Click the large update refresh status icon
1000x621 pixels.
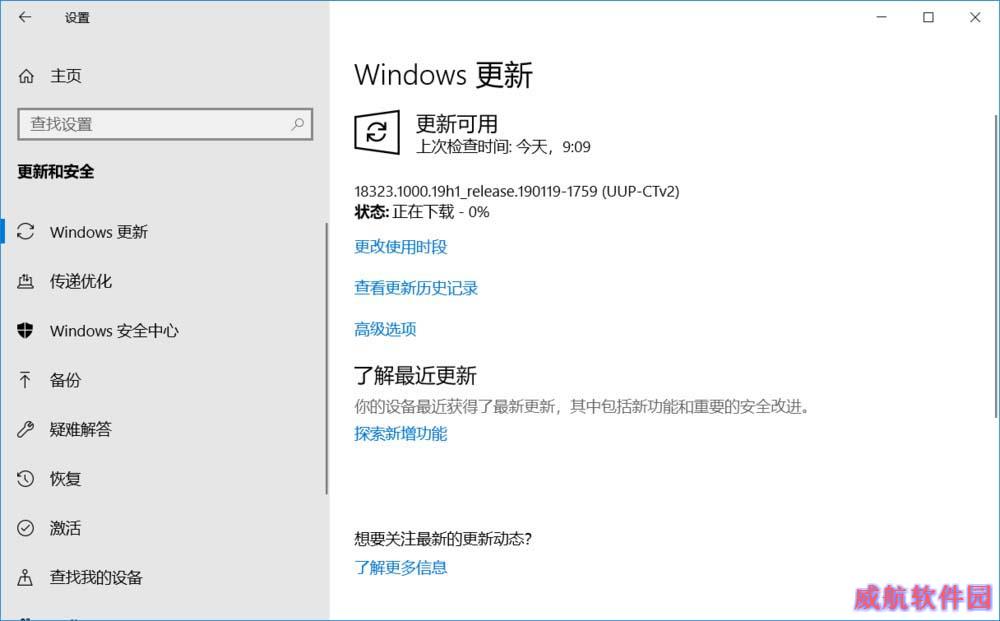tap(377, 132)
